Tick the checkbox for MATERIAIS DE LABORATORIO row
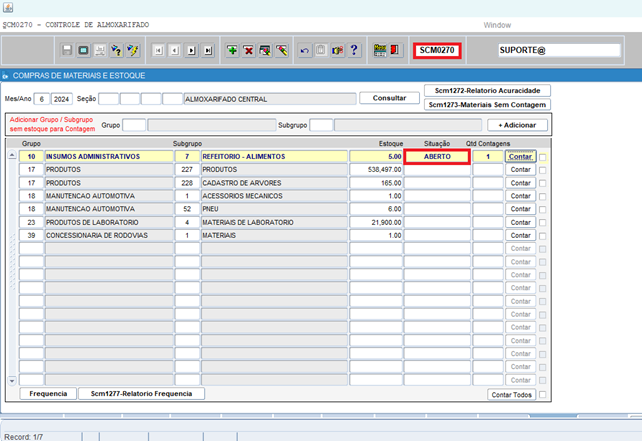 click(543, 223)
